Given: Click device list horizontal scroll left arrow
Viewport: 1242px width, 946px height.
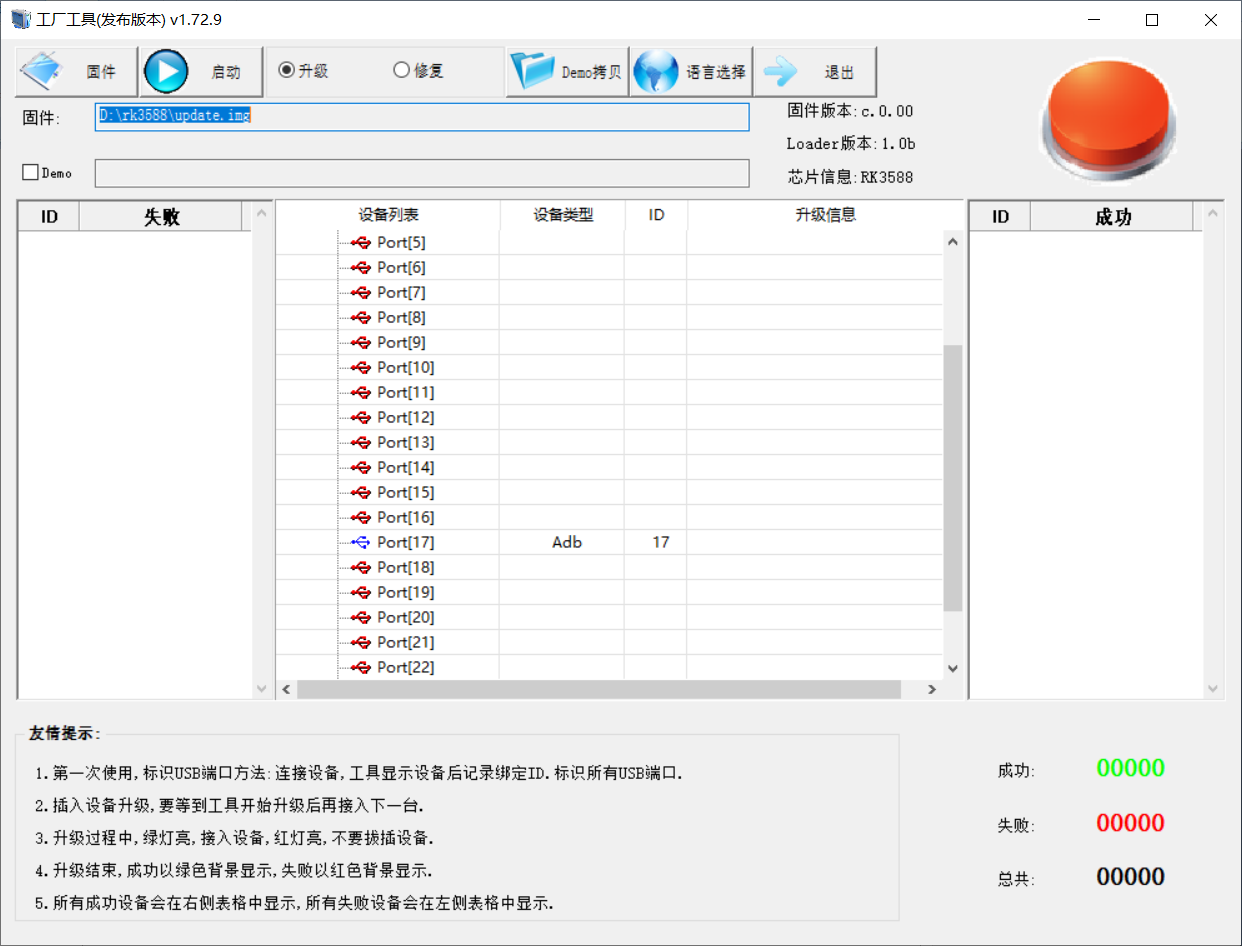Looking at the screenshot, I should tap(286, 689).
